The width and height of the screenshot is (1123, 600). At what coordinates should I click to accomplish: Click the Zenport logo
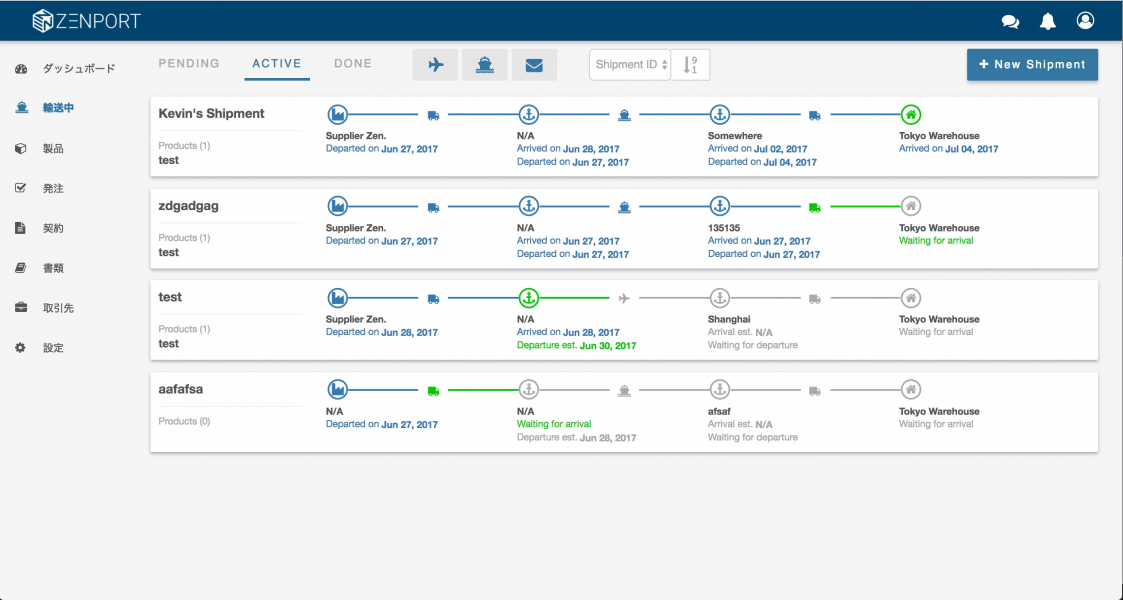tap(87, 21)
